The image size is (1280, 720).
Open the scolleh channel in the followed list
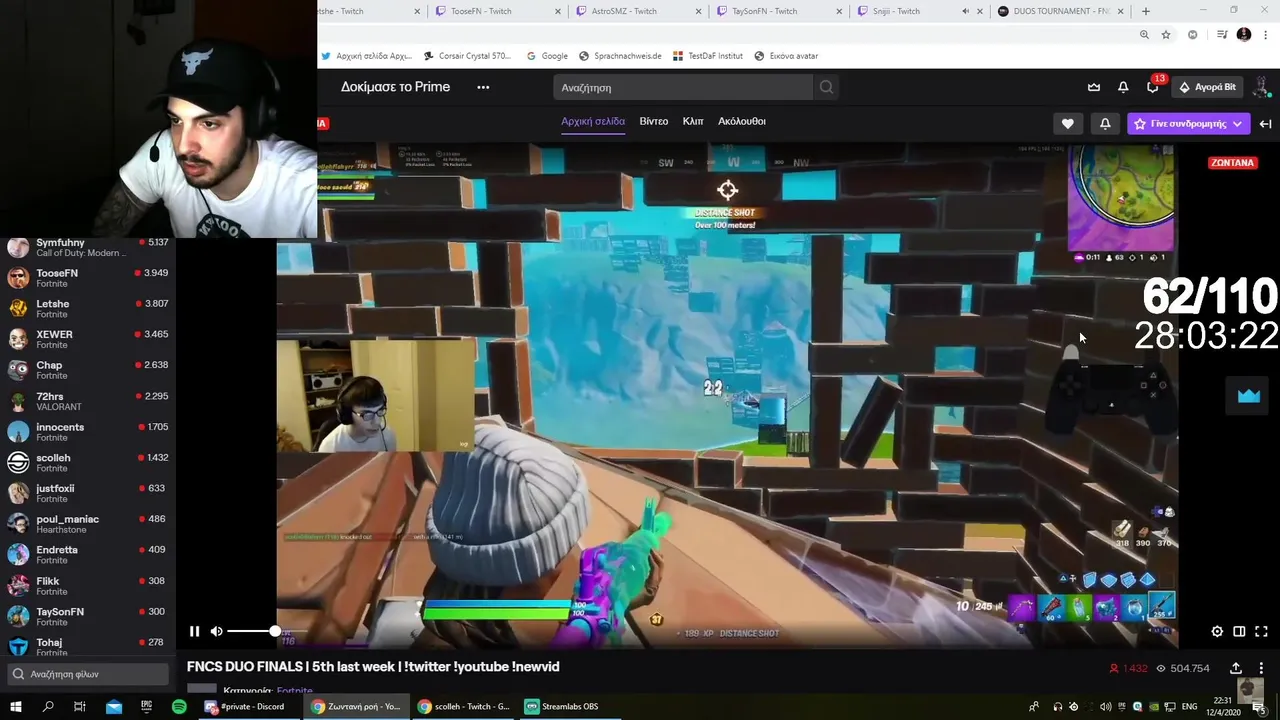click(x=88, y=463)
